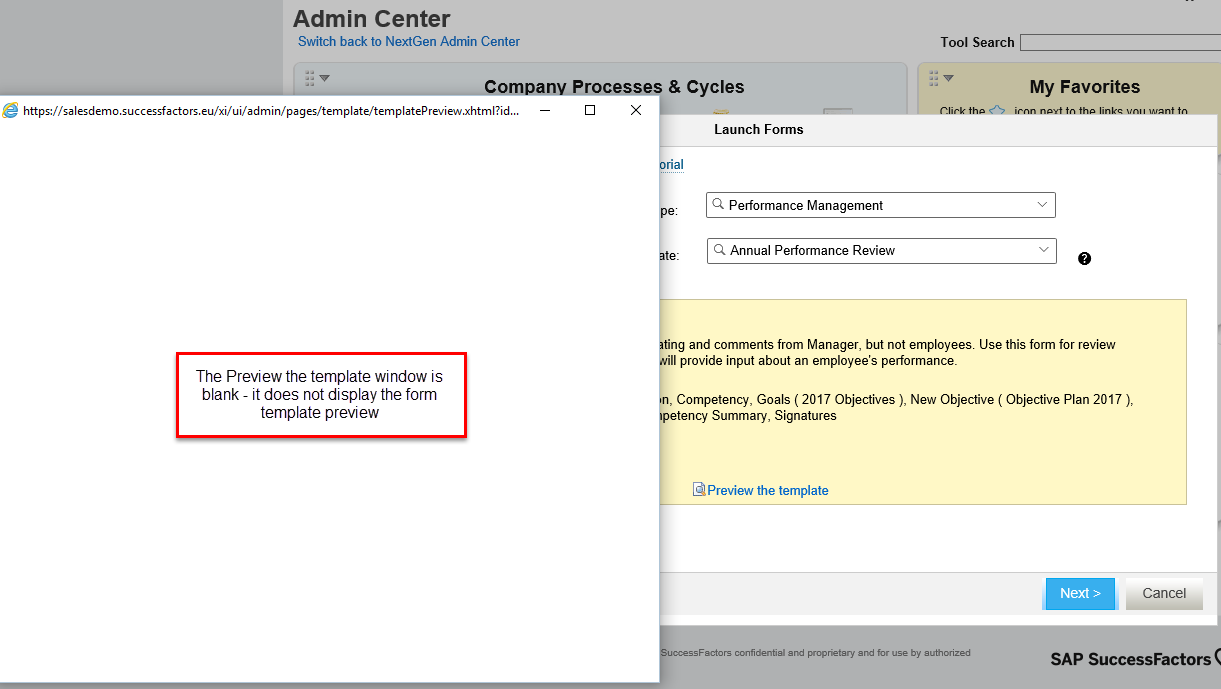Click the Preview the template link
Image resolution: width=1221 pixels, height=689 pixels.
(x=768, y=490)
